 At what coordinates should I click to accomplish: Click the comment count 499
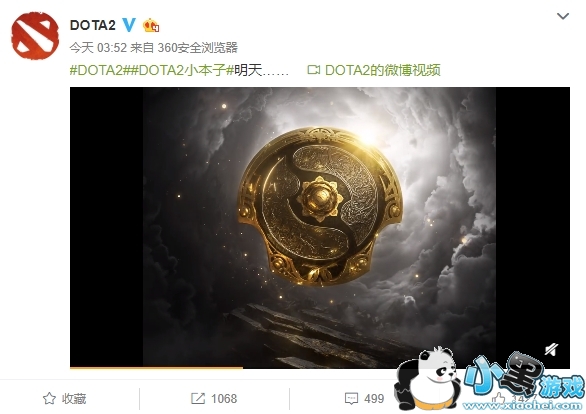pyautogui.click(x=374, y=399)
